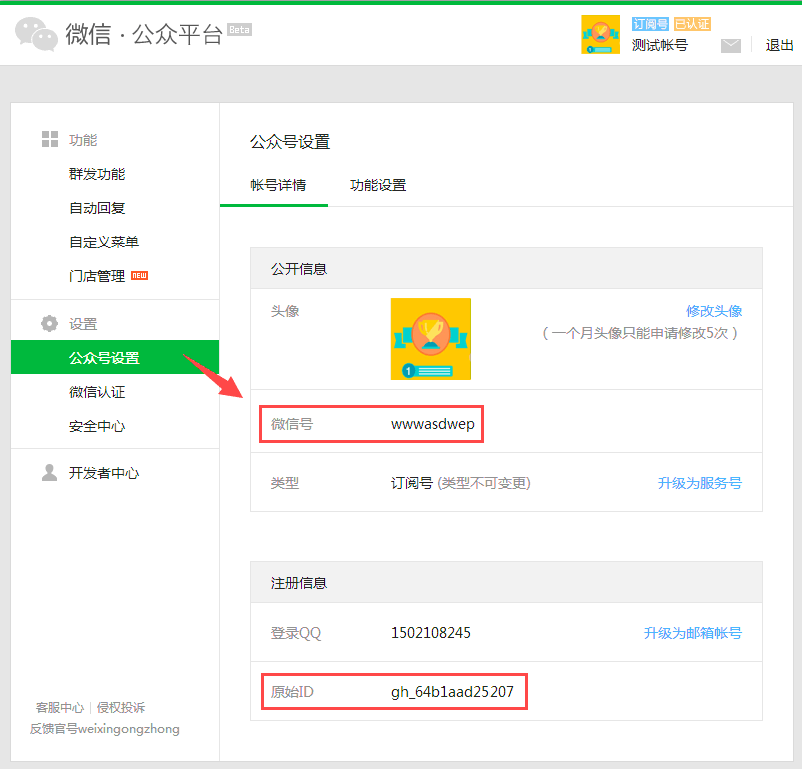Click the account avatar in header

pyautogui.click(x=600, y=35)
